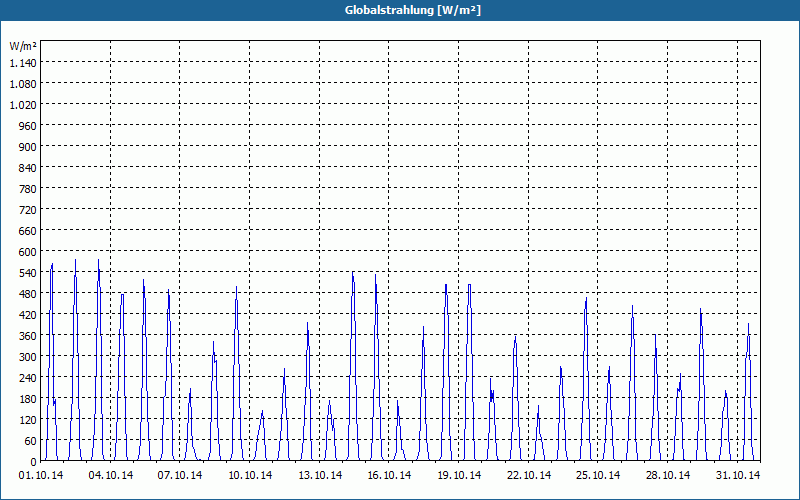Screen dimensions: 800x500
Task: Select the 16.10.14 date label
Action: 389,476
